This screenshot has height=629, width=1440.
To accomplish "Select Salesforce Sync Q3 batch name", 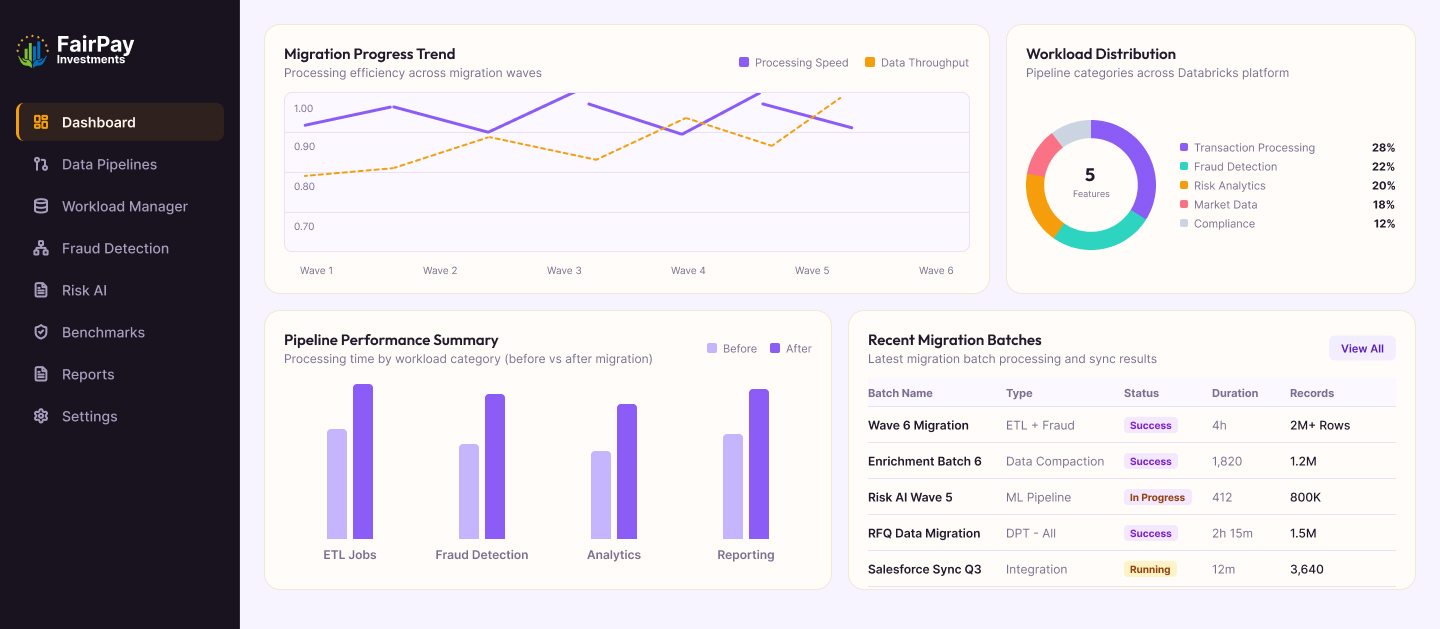I will pyautogui.click(x=925, y=569).
